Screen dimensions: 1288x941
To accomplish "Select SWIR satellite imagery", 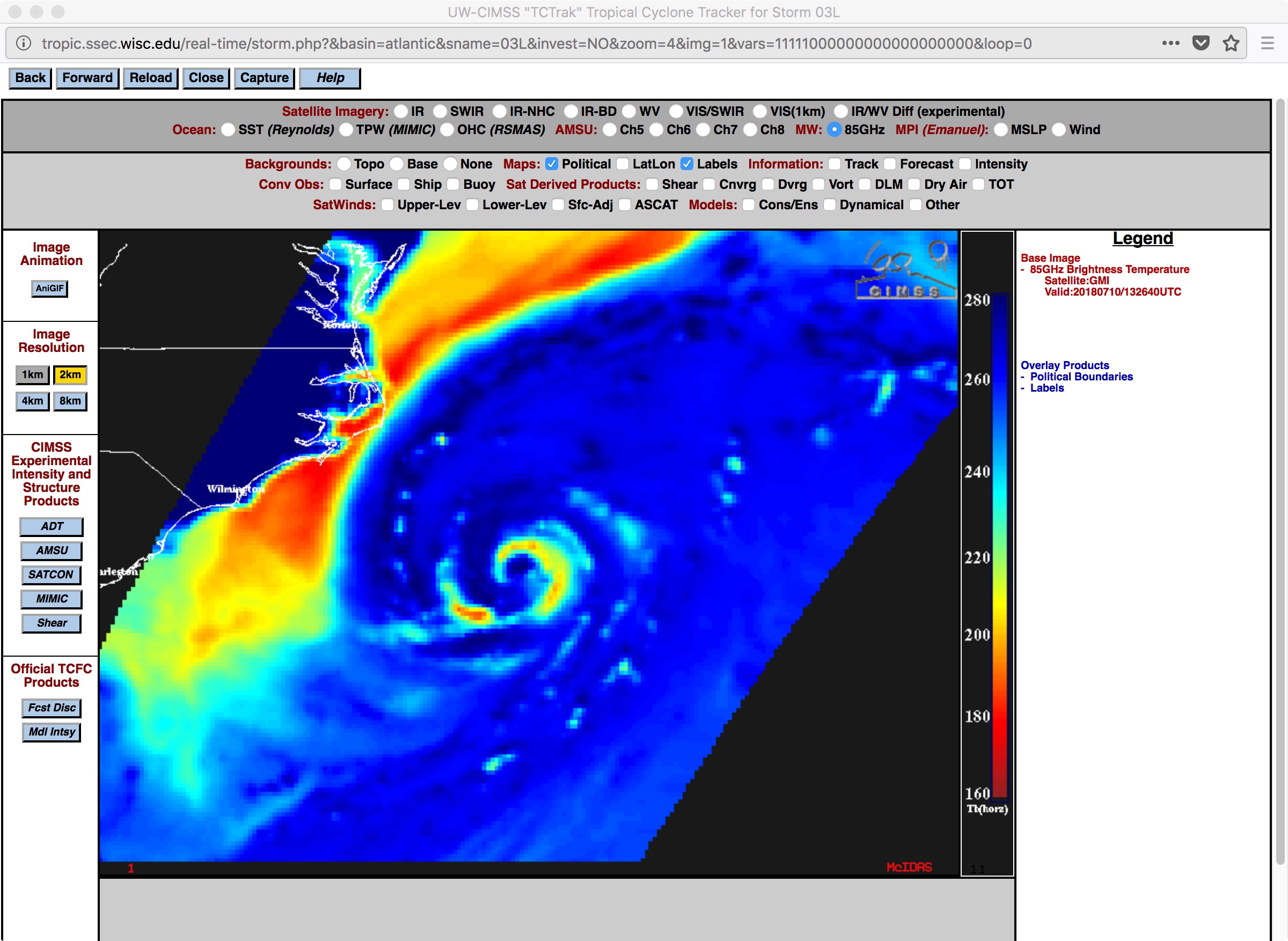I will click(440, 111).
